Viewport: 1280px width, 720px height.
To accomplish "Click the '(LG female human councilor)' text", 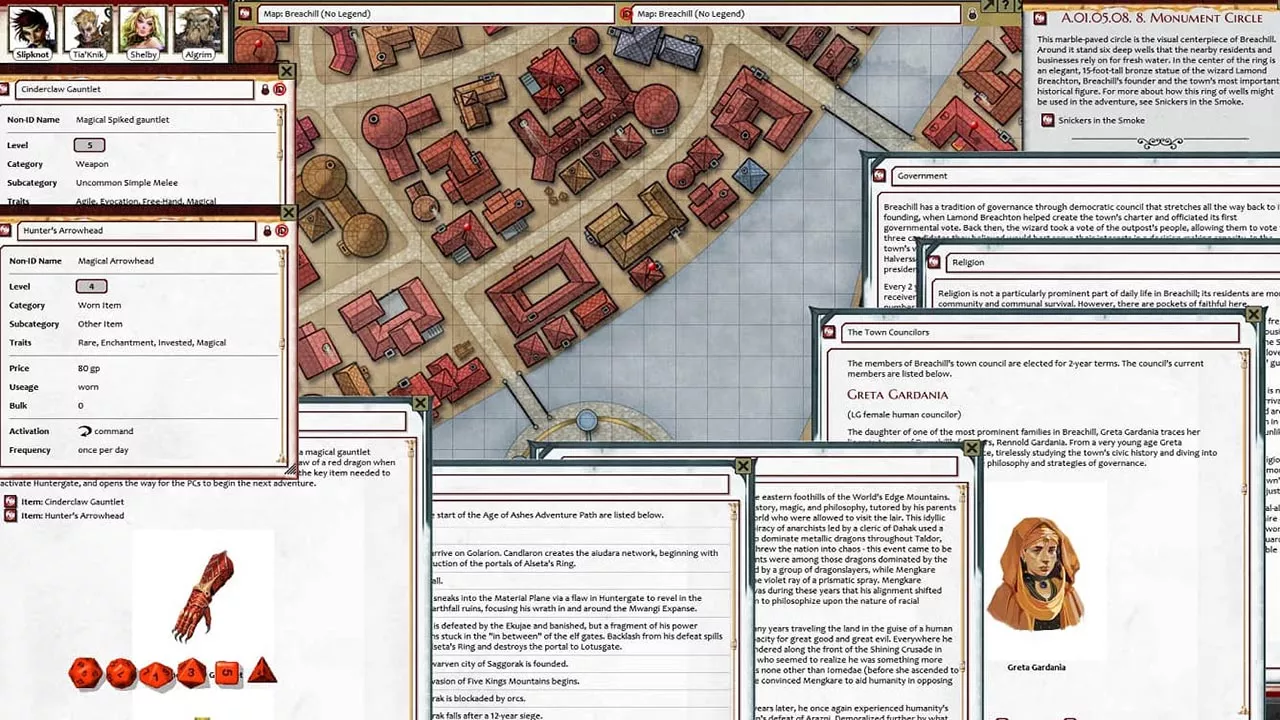I will click(904, 415).
